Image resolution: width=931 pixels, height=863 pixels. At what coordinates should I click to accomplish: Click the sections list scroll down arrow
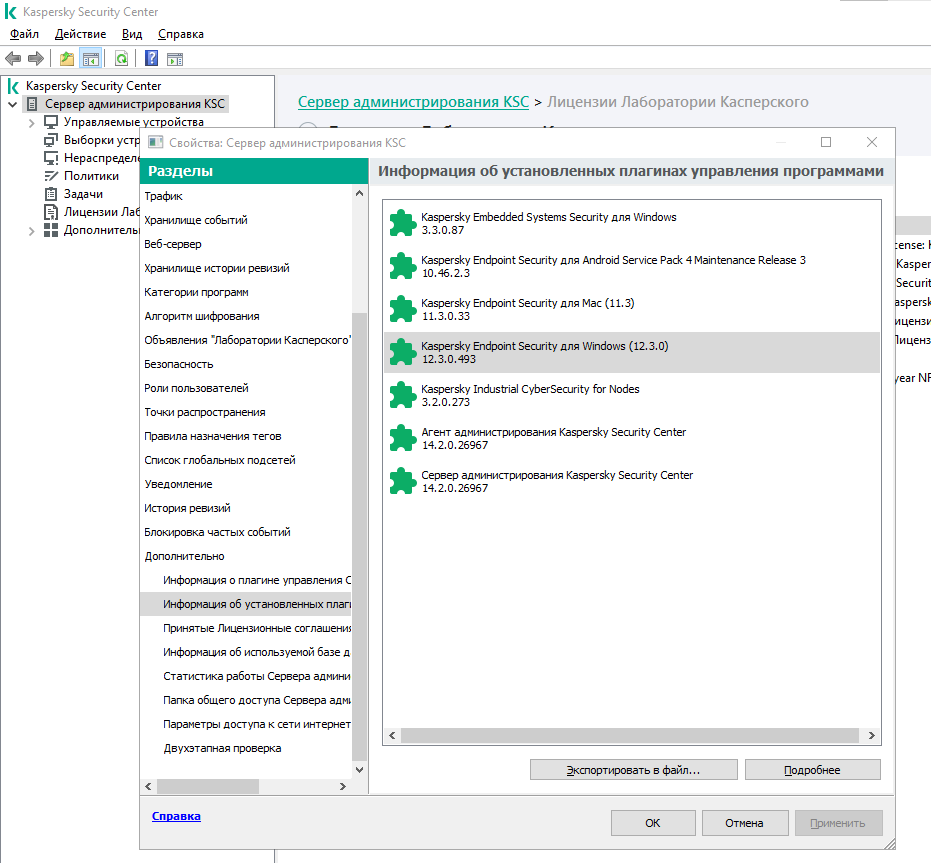pyautogui.click(x=359, y=770)
